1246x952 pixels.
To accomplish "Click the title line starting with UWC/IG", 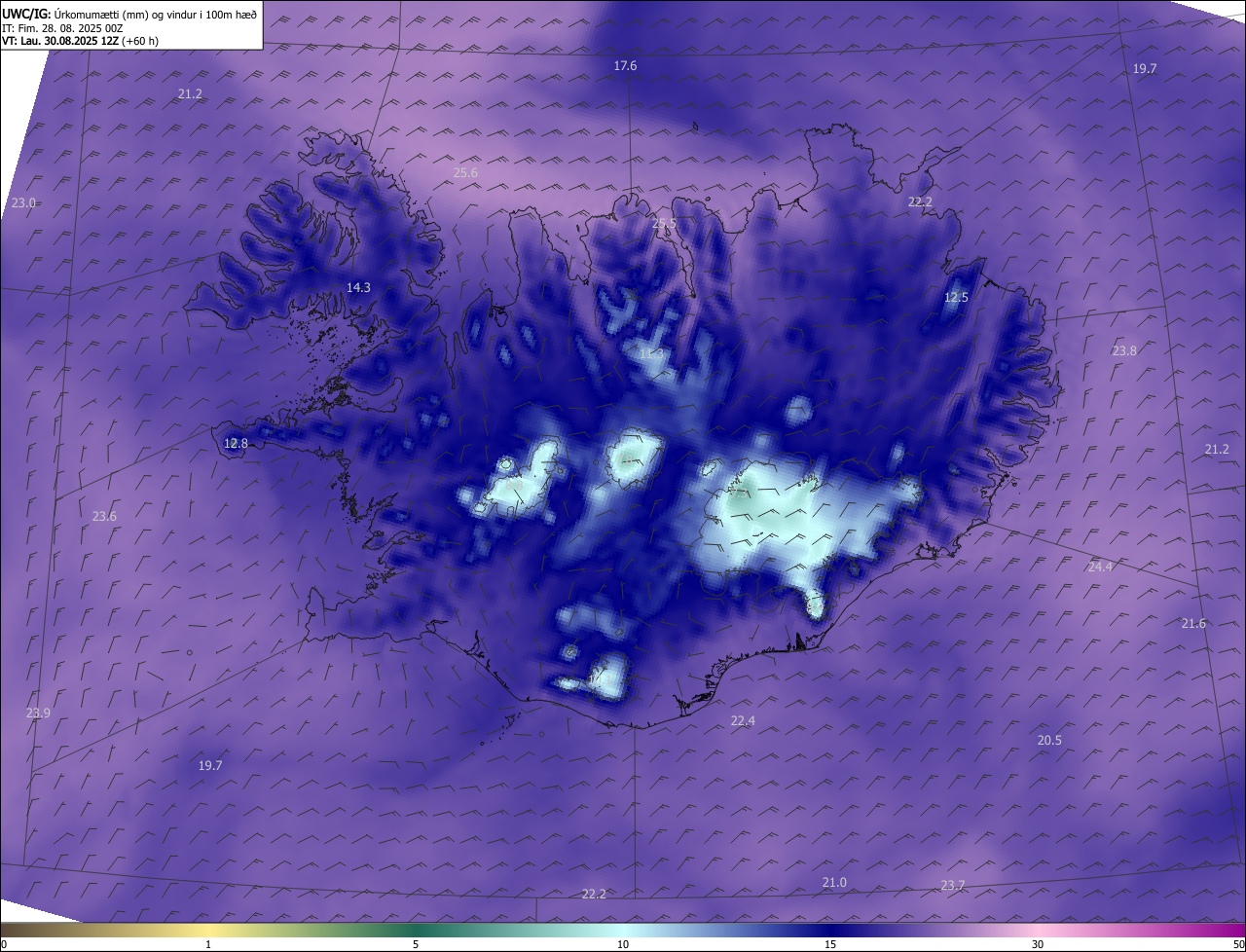I will coord(129,14).
